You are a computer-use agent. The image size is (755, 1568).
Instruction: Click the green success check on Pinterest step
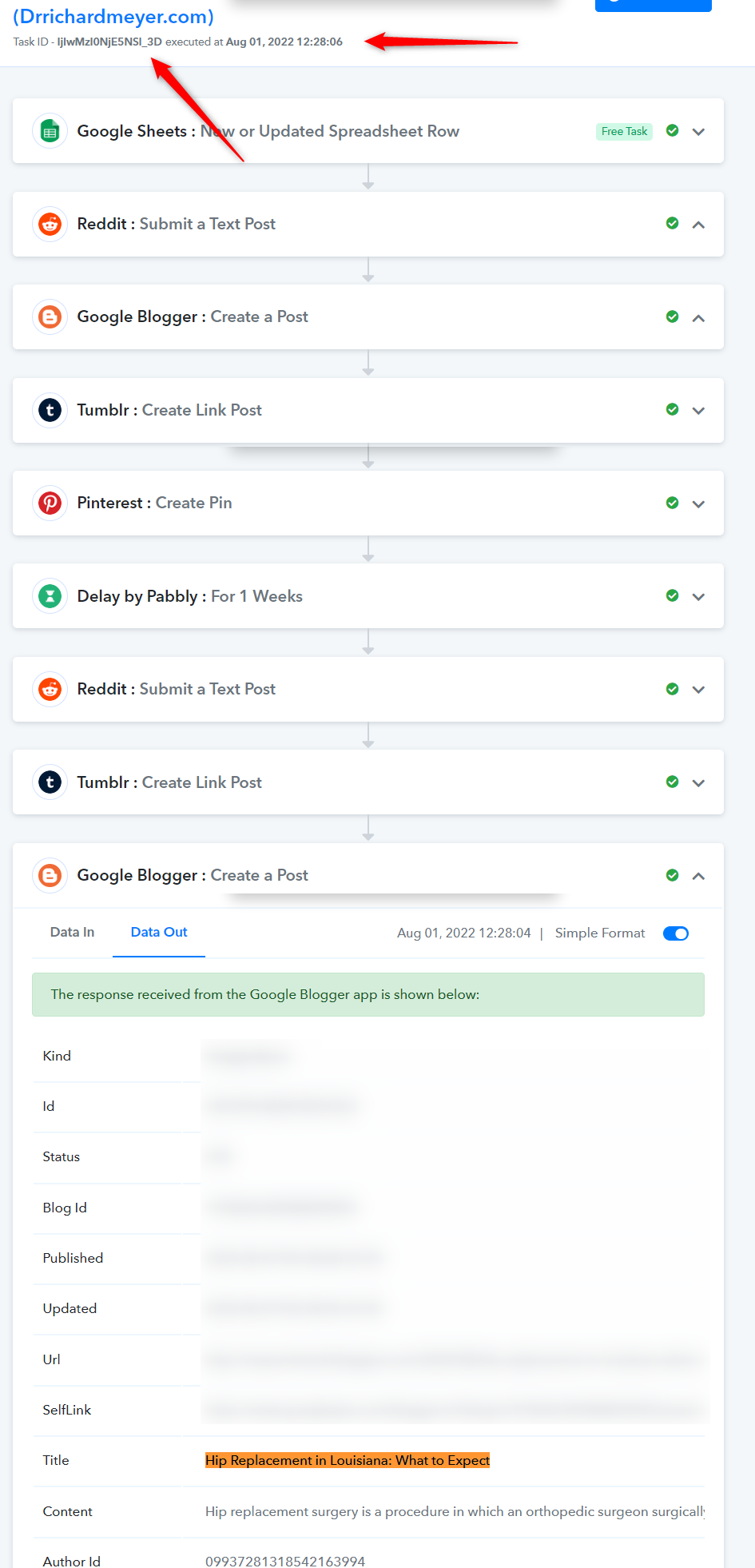coord(673,503)
